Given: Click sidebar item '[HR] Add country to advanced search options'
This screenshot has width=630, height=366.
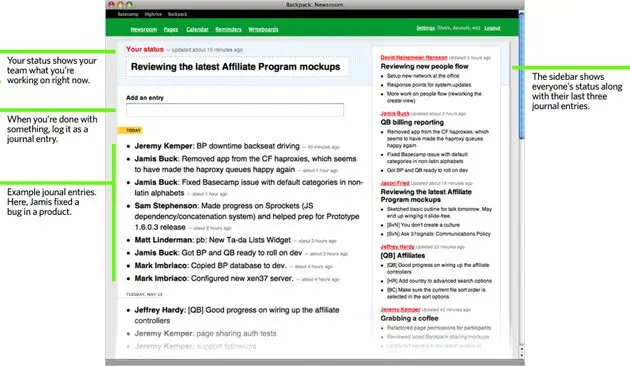Looking at the screenshot, I should (x=439, y=281).
